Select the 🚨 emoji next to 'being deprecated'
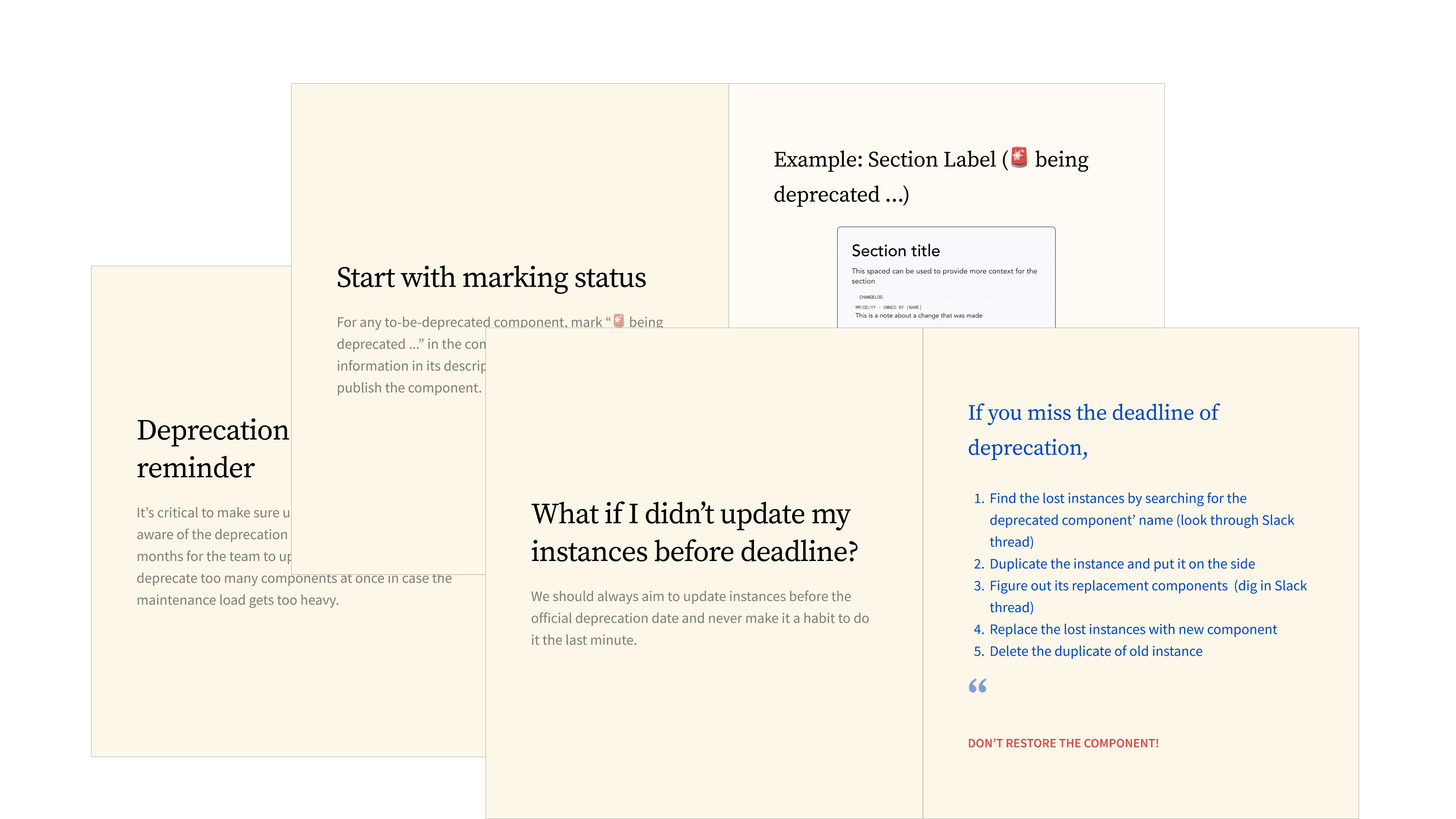The height and width of the screenshot is (819, 1456). click(x=619, y=322)
